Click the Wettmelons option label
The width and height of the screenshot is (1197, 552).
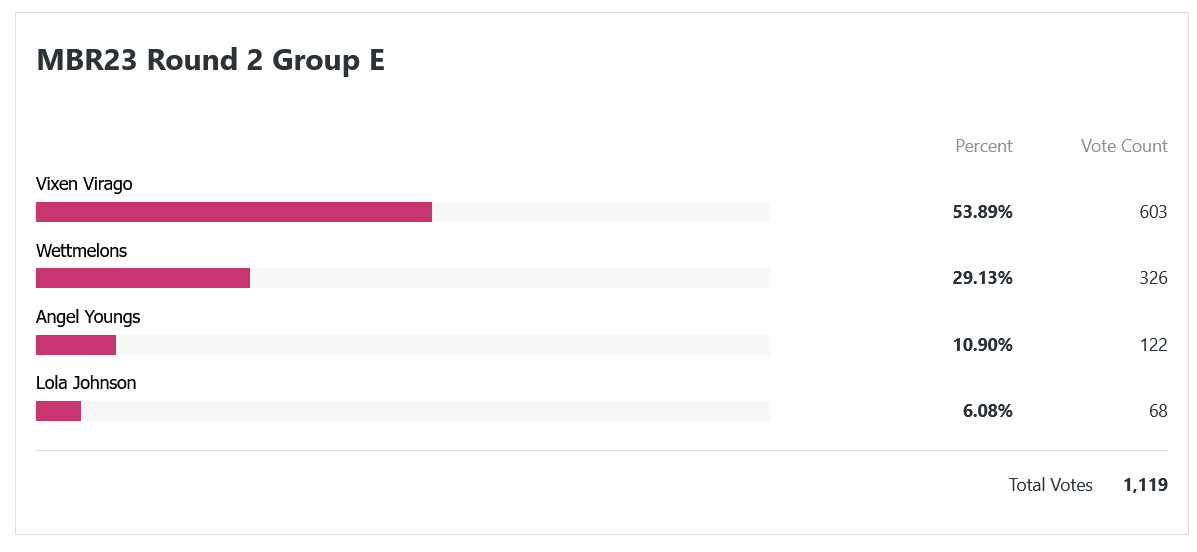[82, 250]
